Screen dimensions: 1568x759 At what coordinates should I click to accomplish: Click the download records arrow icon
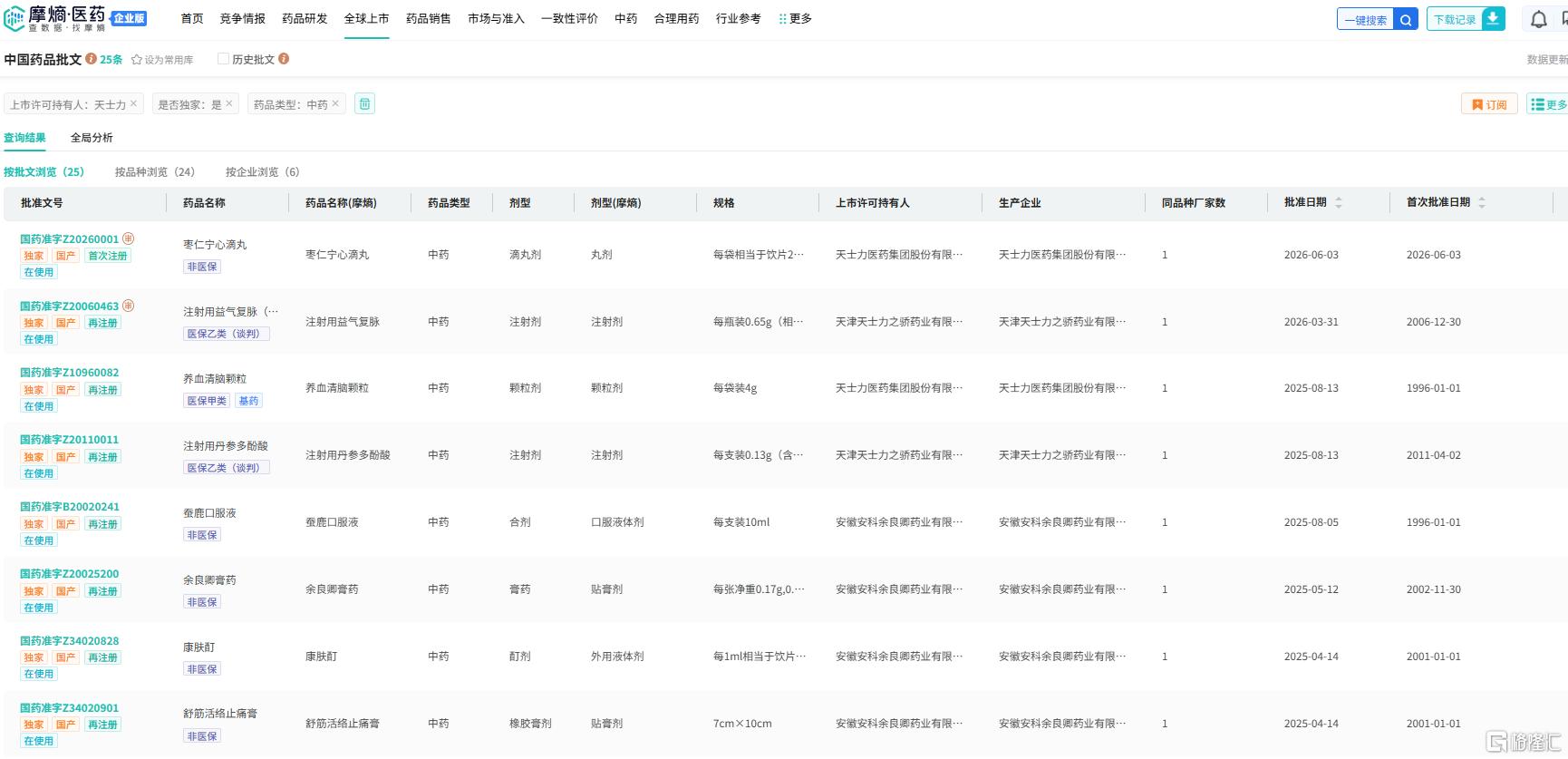click(1493, 19)
